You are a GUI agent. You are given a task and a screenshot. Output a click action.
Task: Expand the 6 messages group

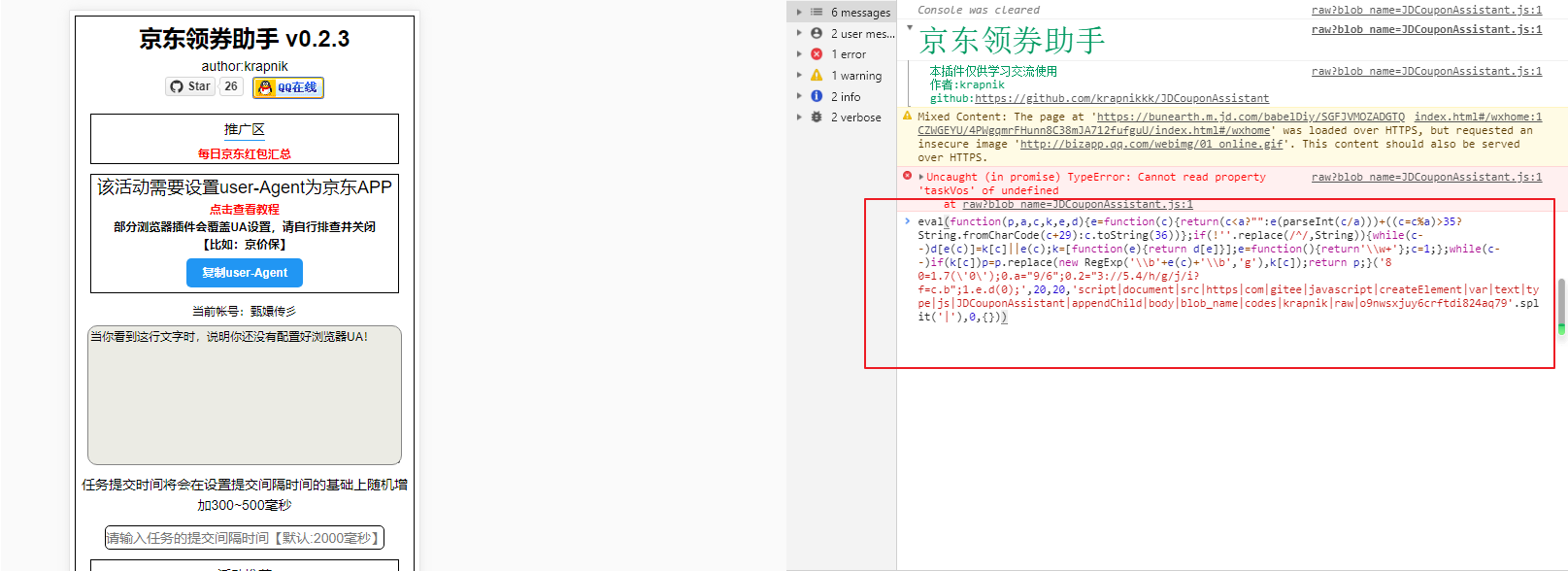[800, 12]
